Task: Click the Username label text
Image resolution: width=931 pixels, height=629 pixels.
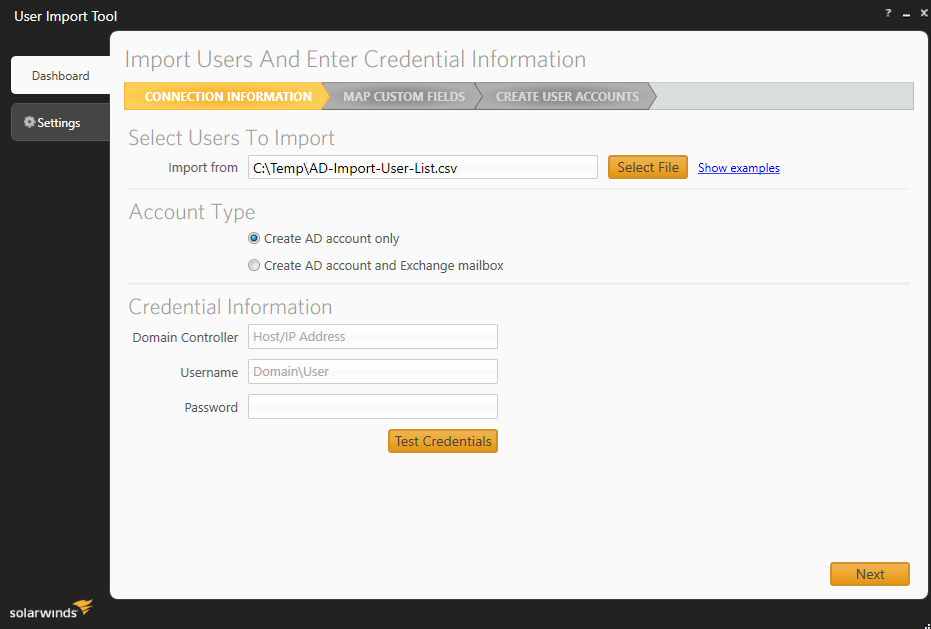Action: click(x=209, y=372)
